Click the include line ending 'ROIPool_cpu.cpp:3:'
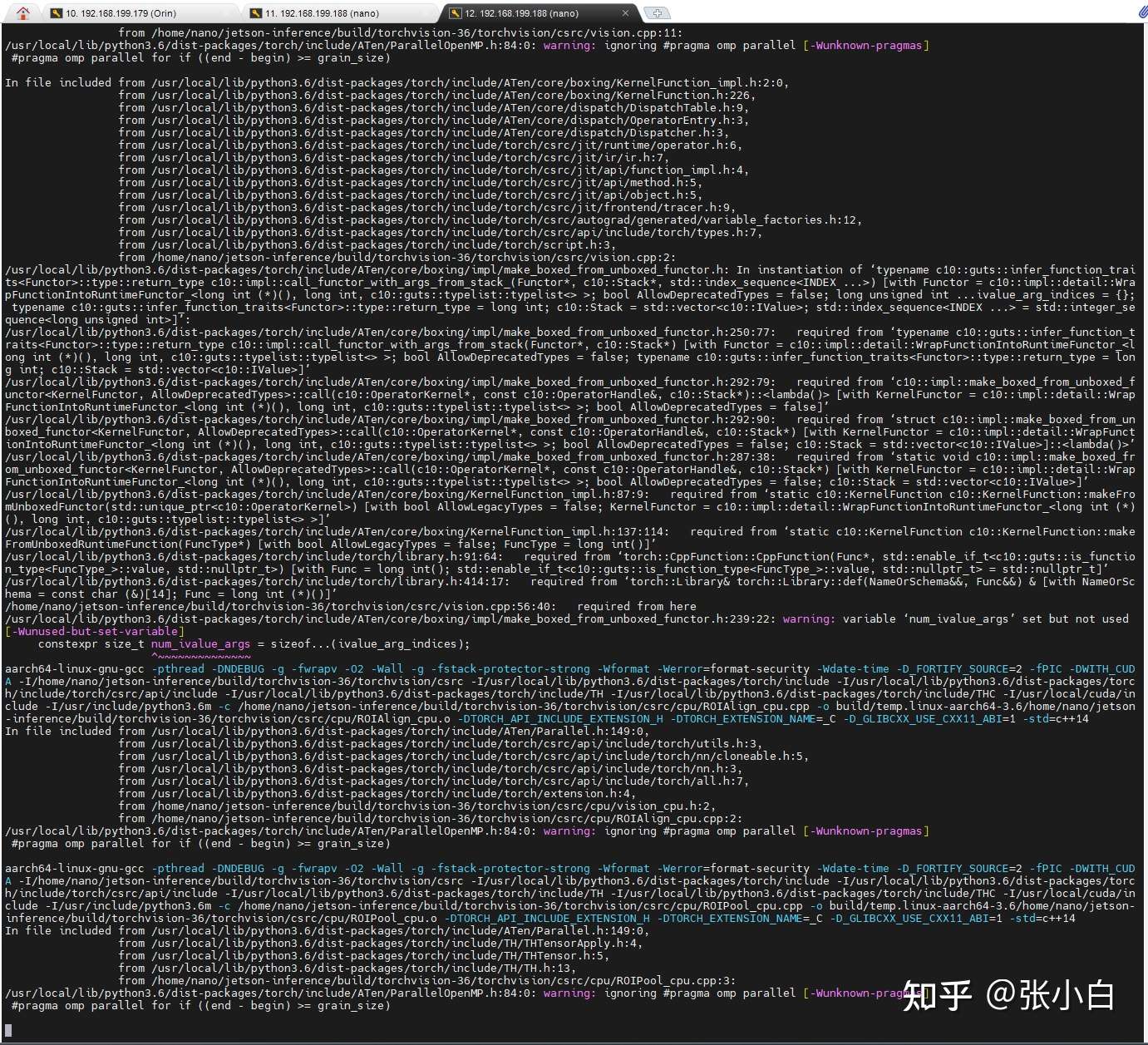 pyautogui.click(x=426, y=981)
